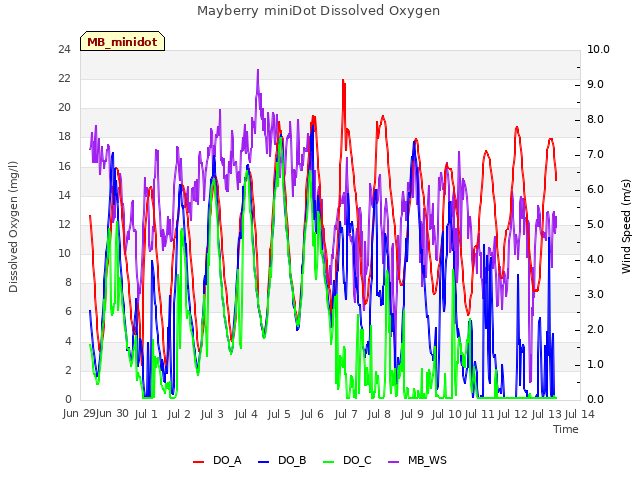Click the 16 value on left axis
The height and width of the screenshot is (480, 640).
pos(64,167)
